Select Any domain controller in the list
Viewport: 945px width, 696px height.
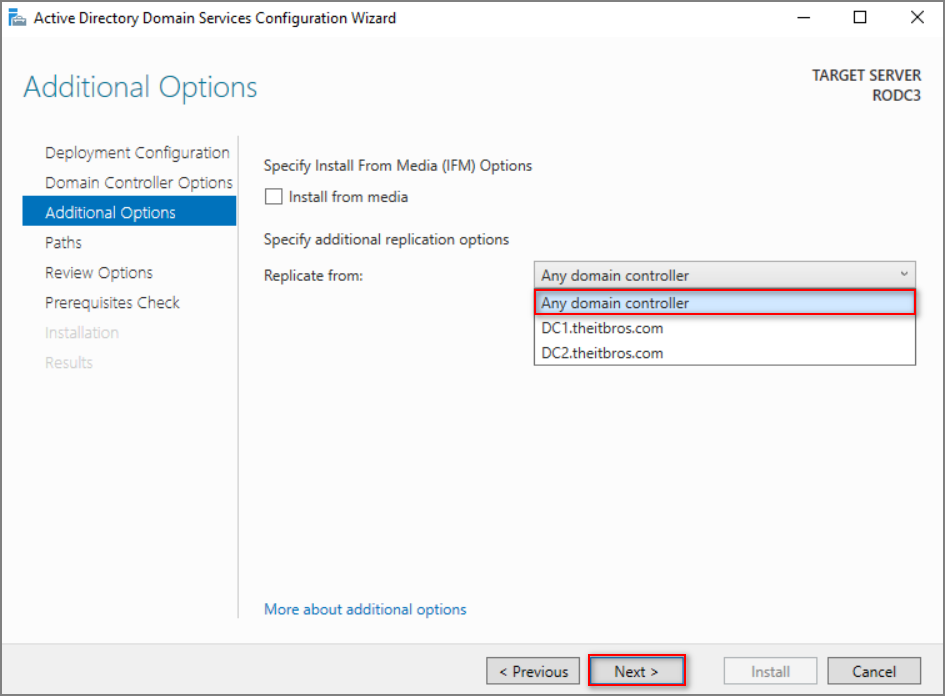(724, 303)
